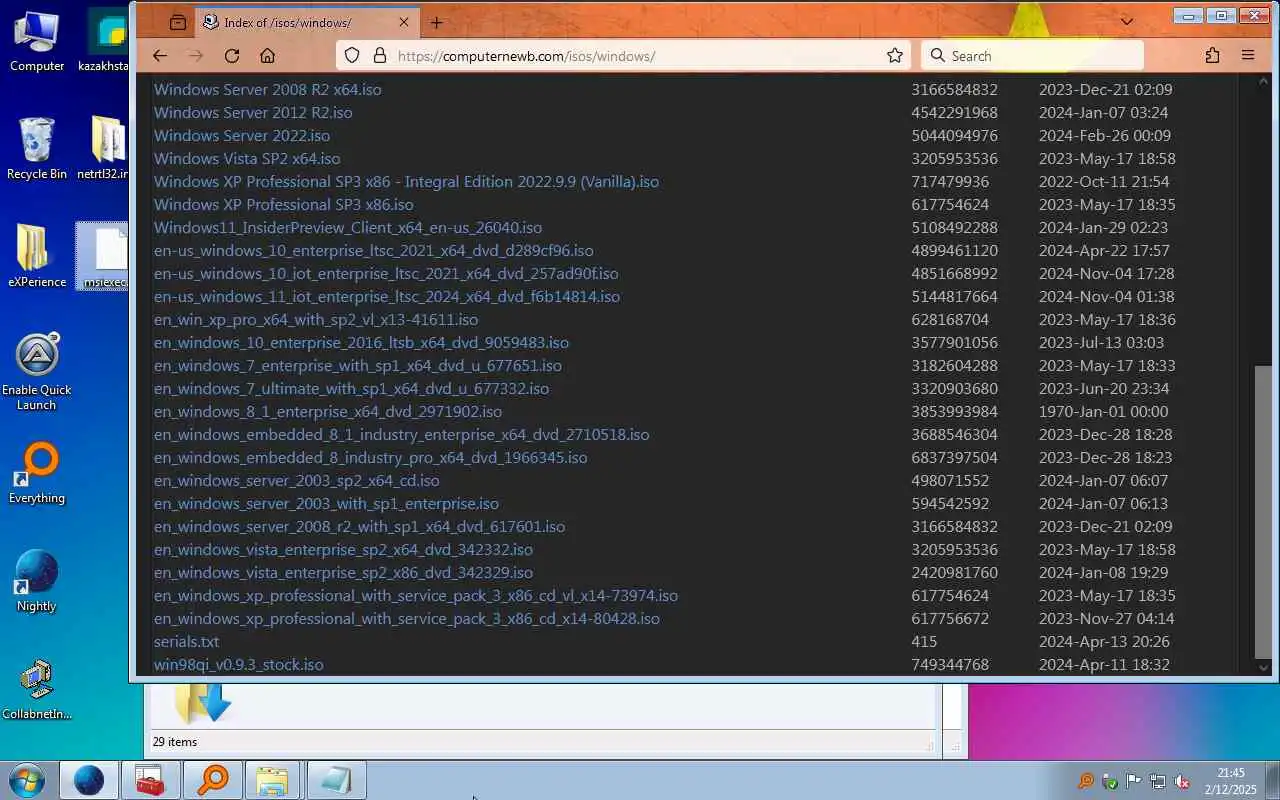This screenshot has height=800, width=1280.
Task: Open the Windows Start menu orb
Action: click(x=26, y=780)
